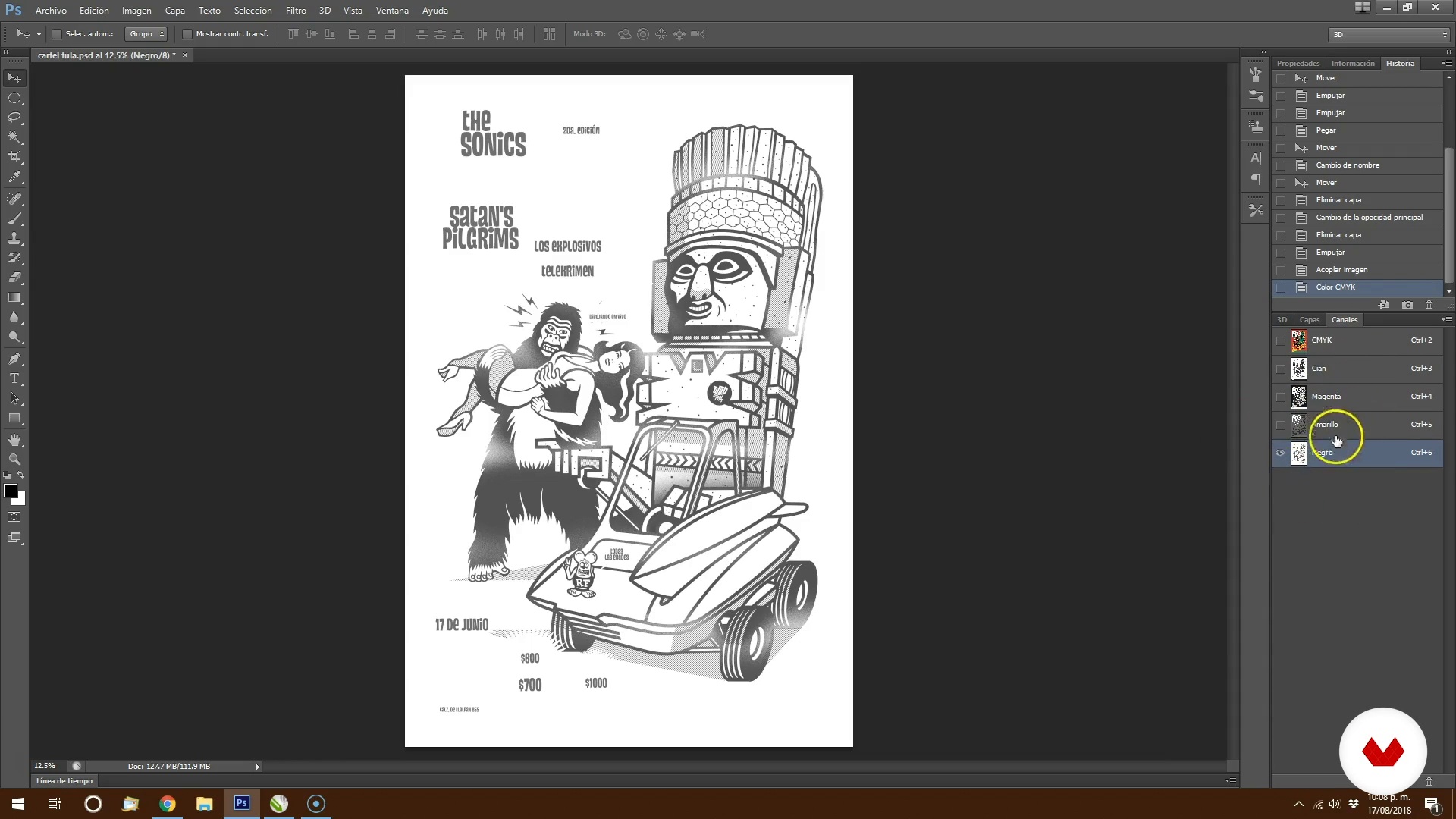The width and height of the screenshot is (1456, 819).
Task: Show the Cian channel visibility
Action: [x=1281, y=369]
